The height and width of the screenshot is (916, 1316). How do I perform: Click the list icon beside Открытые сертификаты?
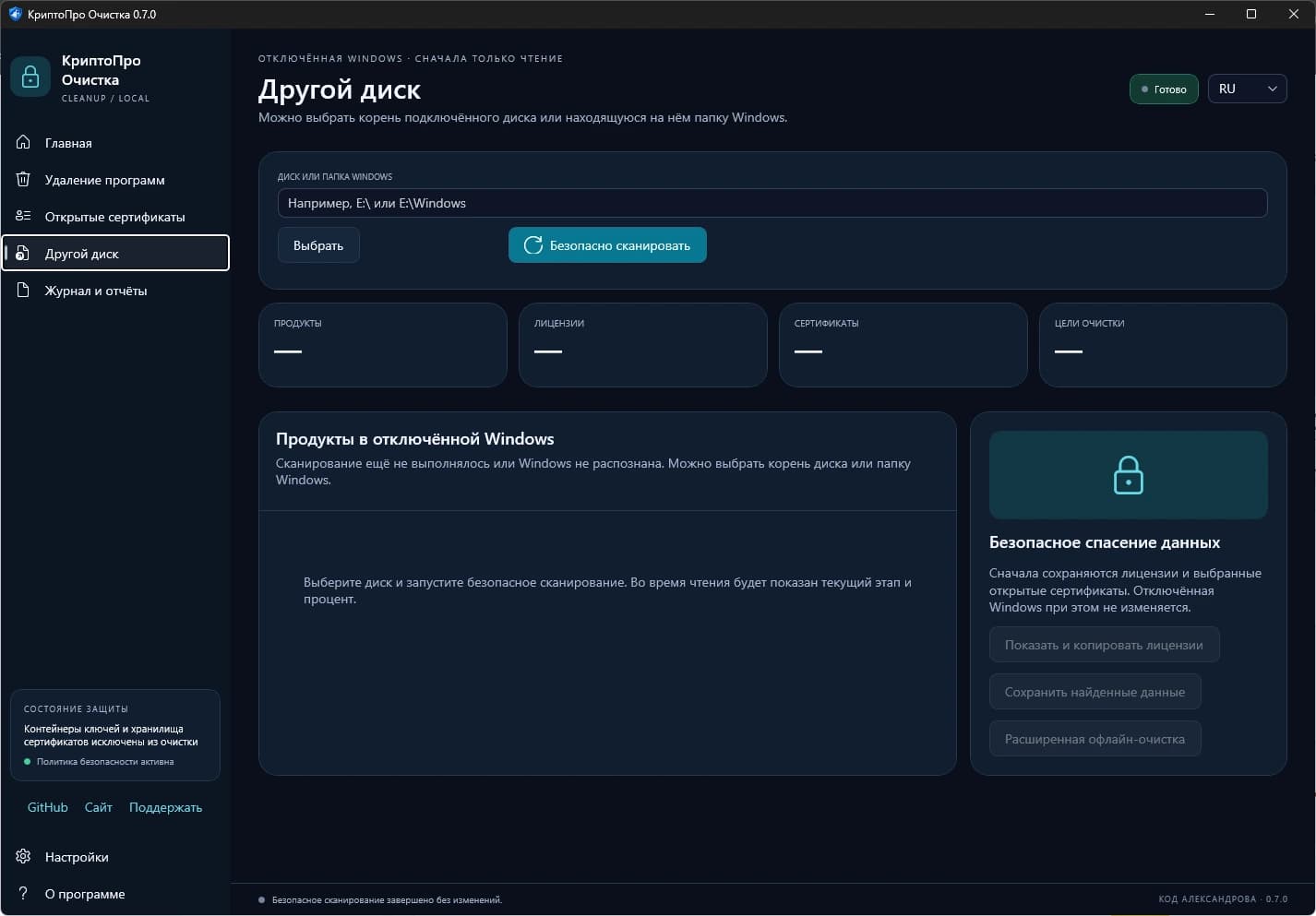coord(24,217)
